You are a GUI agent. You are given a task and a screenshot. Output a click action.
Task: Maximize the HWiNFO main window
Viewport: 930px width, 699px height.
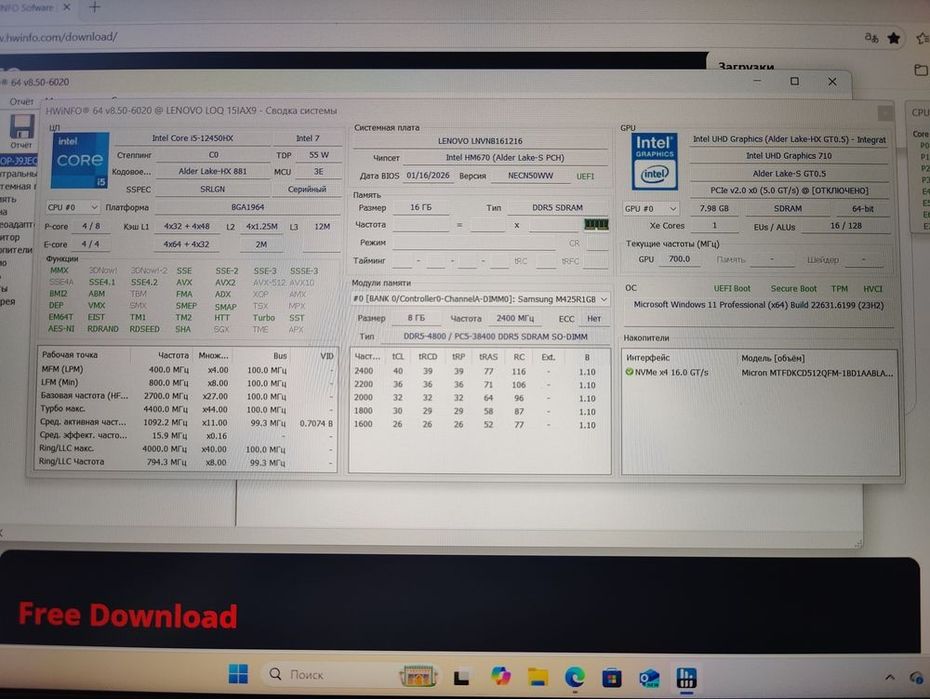795,81
